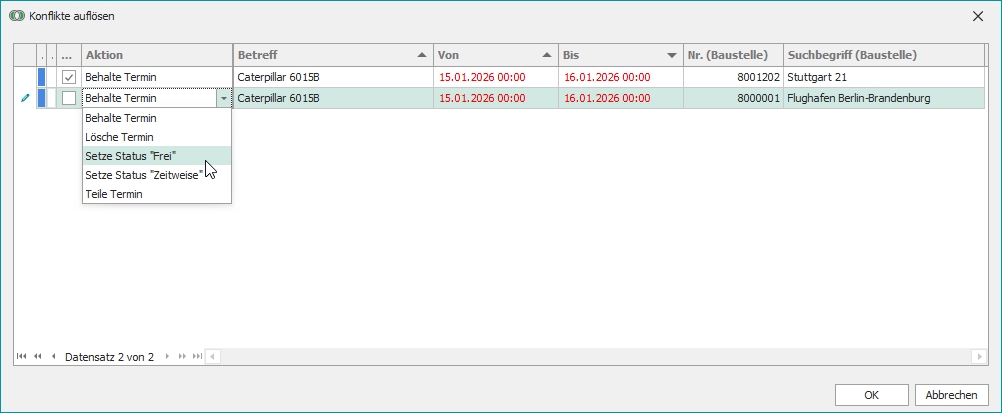Choose "Lösche Termin" from the action list

(119, 137)
